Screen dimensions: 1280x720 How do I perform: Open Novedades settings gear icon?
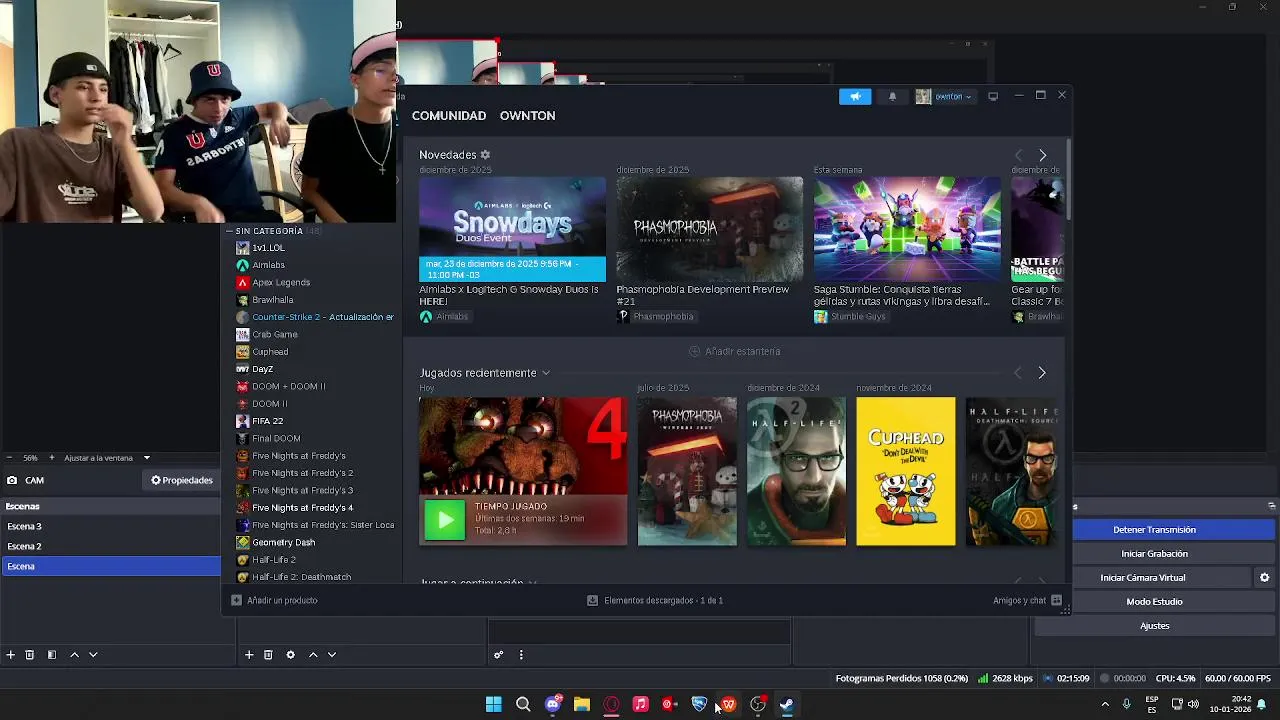click(485, 155)
